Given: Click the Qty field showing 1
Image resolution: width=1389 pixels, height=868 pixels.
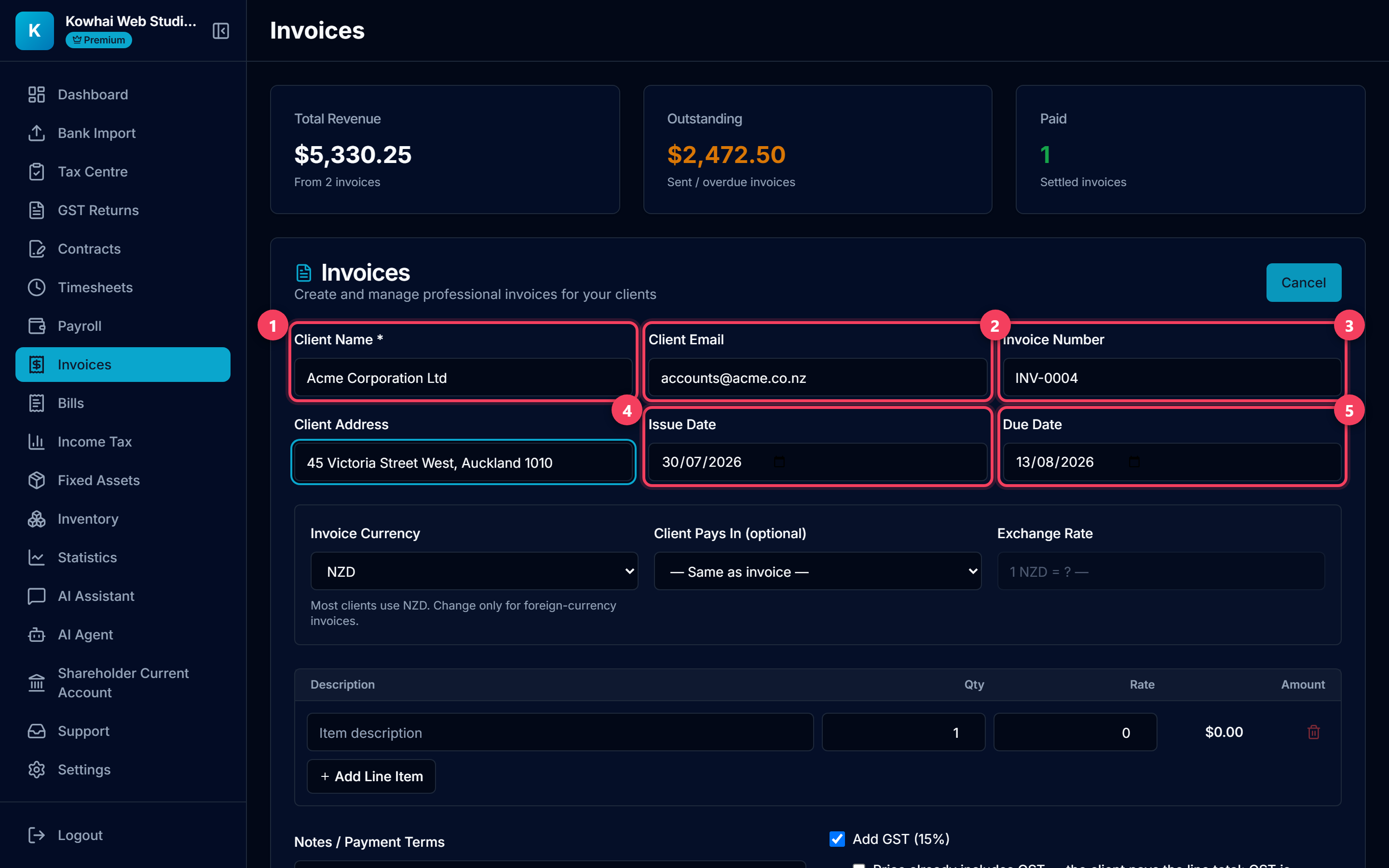Looking at the screenshot, I should (x=903, y=732).
